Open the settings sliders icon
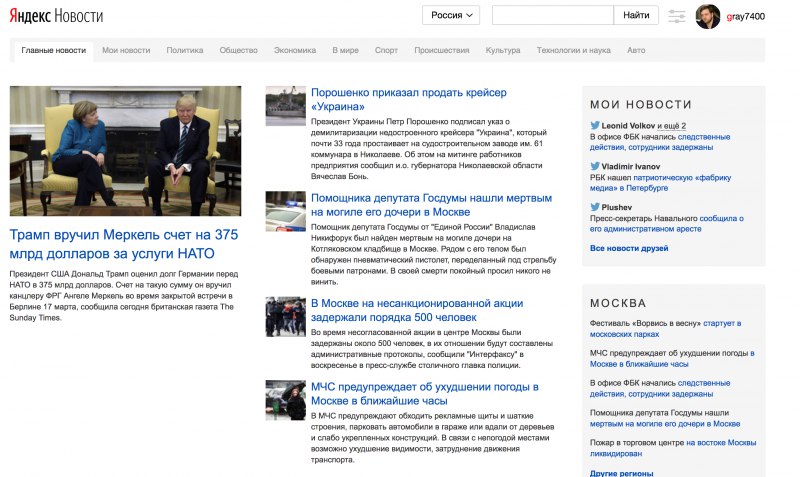 pyautogui.click(x=677, y=16)
